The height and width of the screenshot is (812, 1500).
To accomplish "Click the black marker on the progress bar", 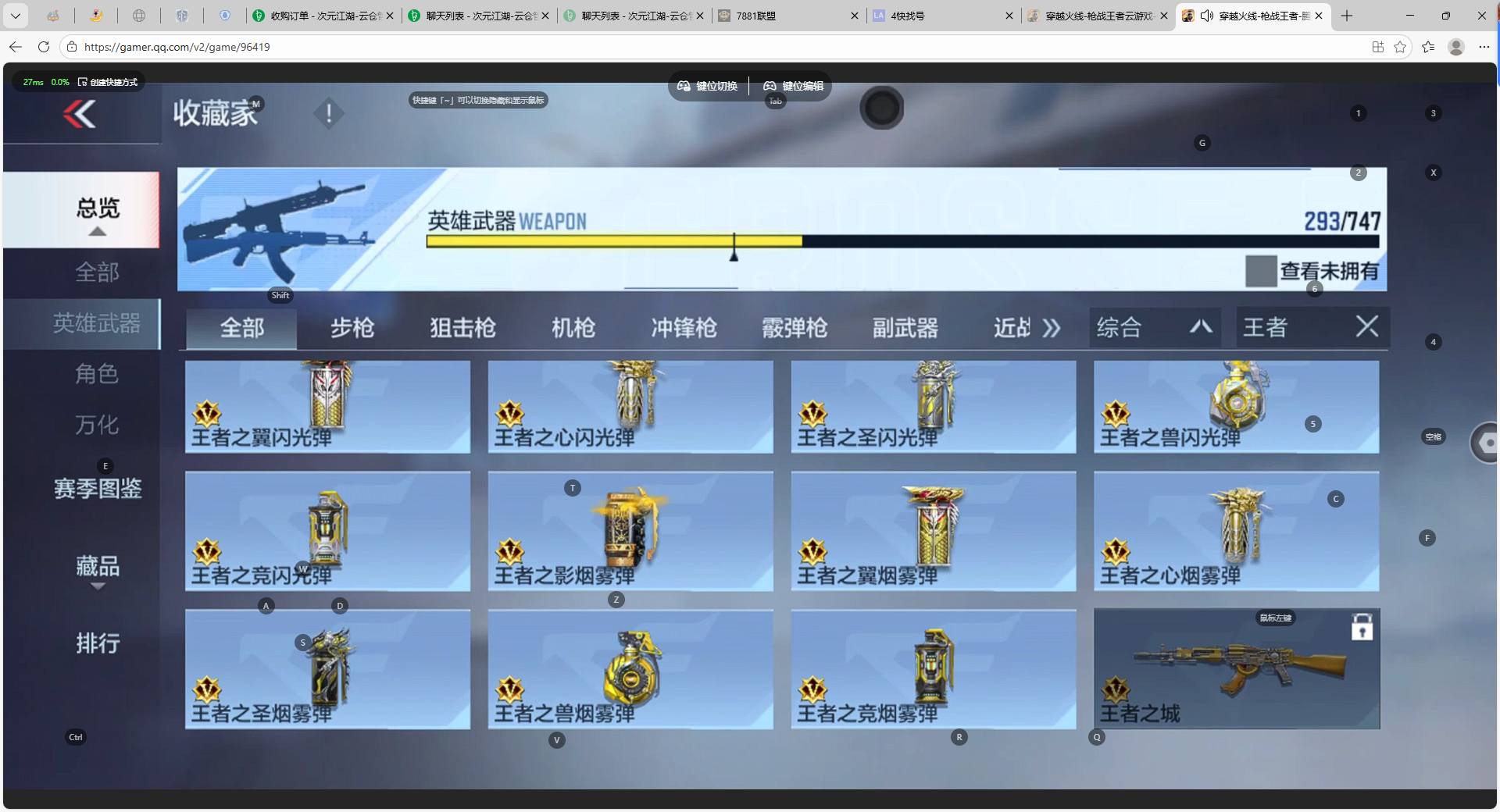I will click(734, 248).
